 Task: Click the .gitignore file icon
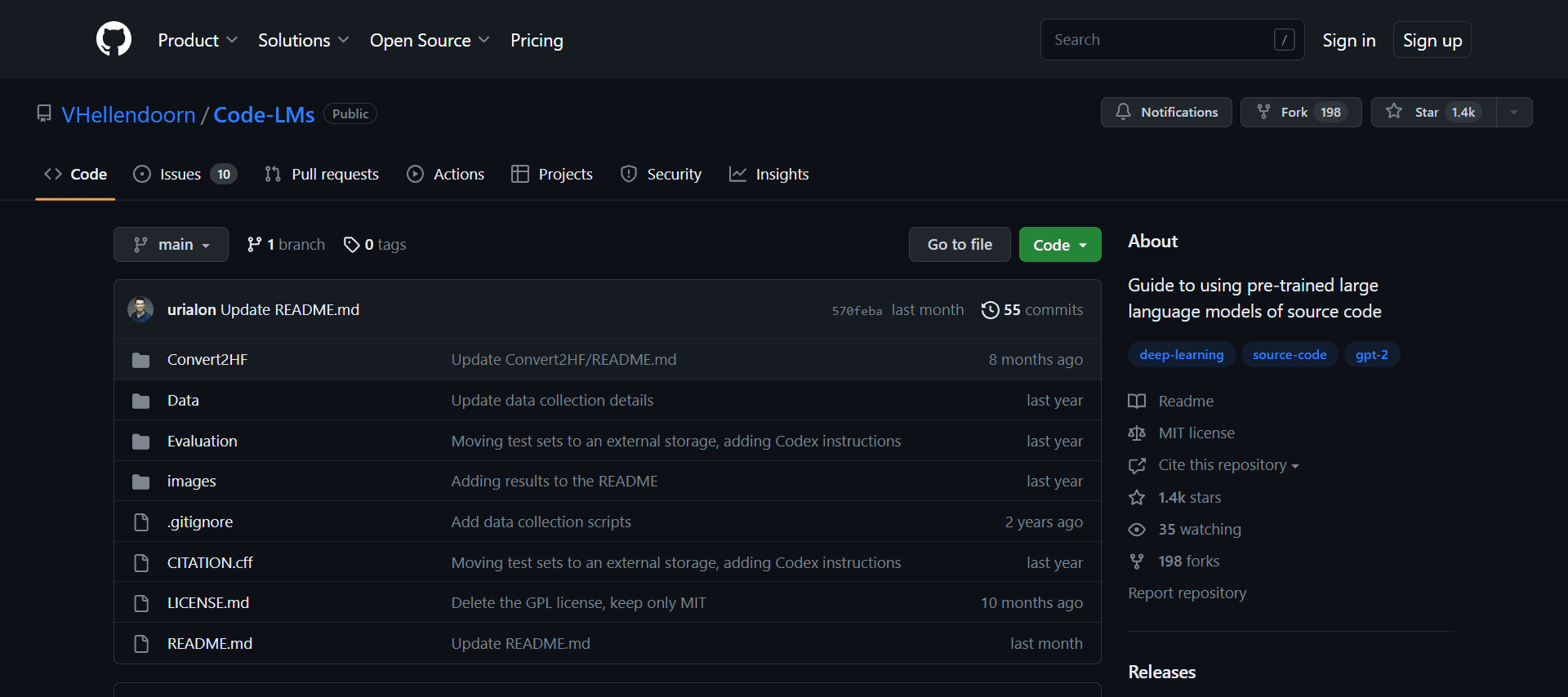pos(141,522)
